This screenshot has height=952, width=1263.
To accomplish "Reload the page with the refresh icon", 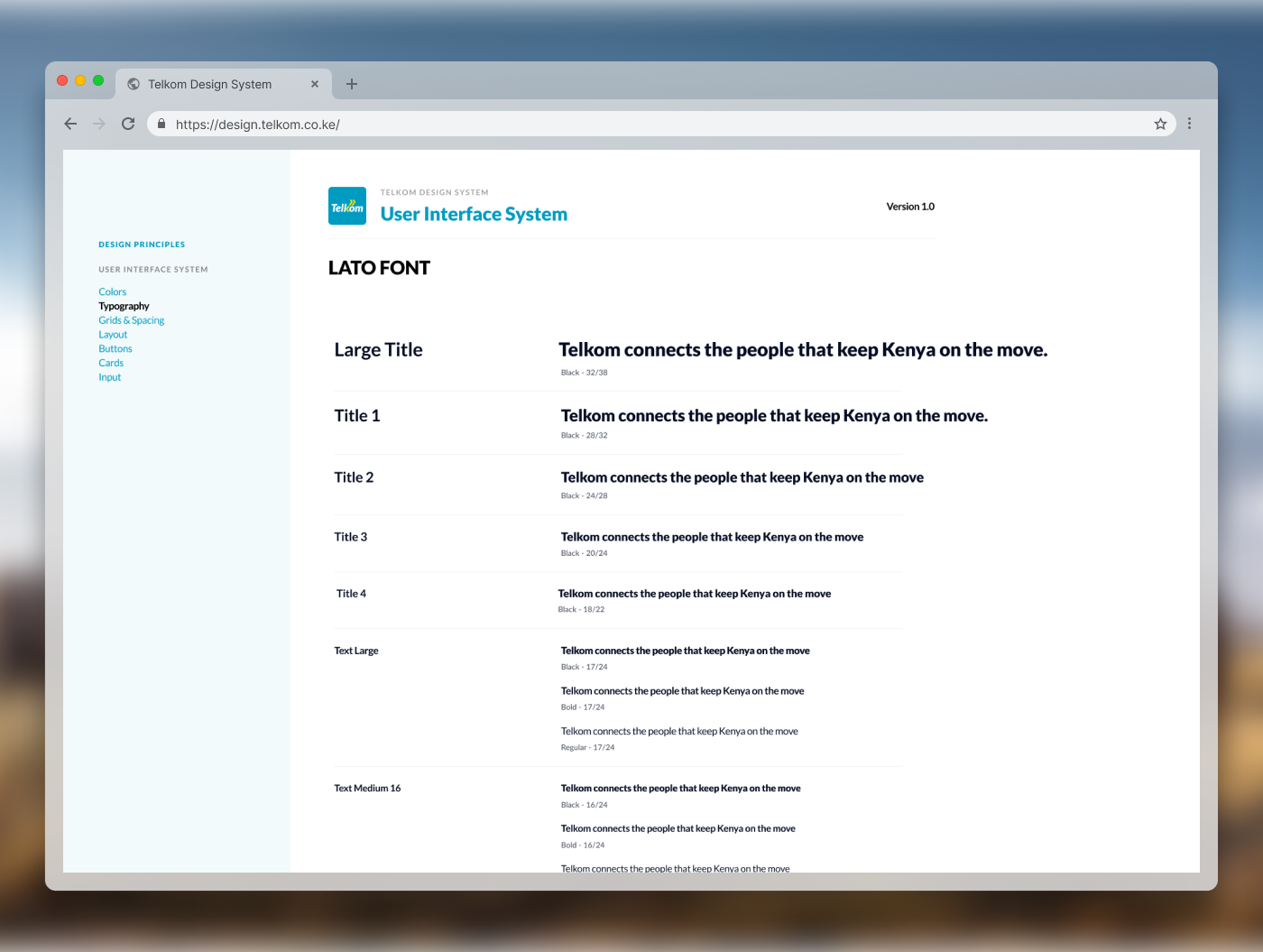I will tap(128, 124).
